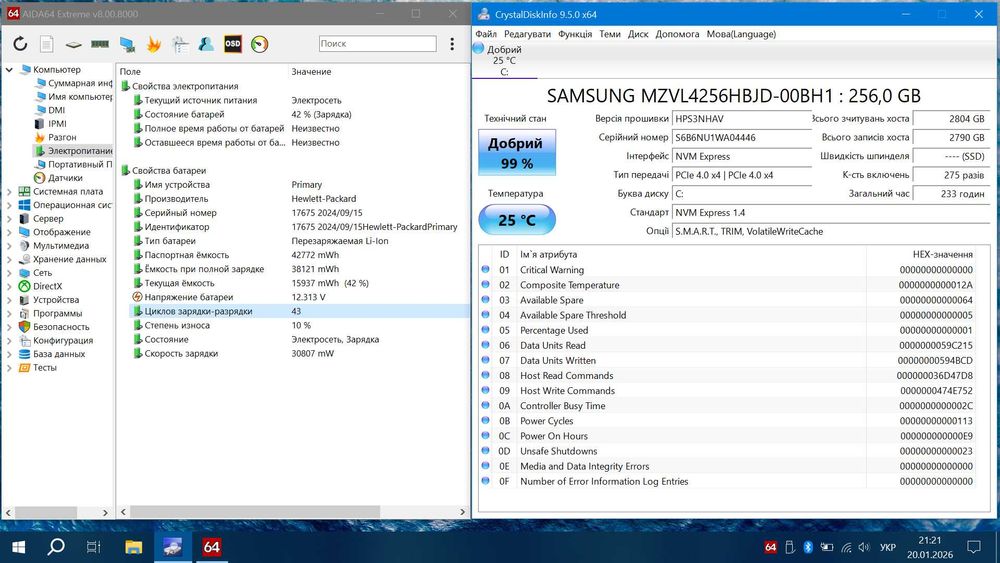Viewport: 1000px width, 563px height.
Task: Expand the Системная плата node
Action: pos(9,191)
